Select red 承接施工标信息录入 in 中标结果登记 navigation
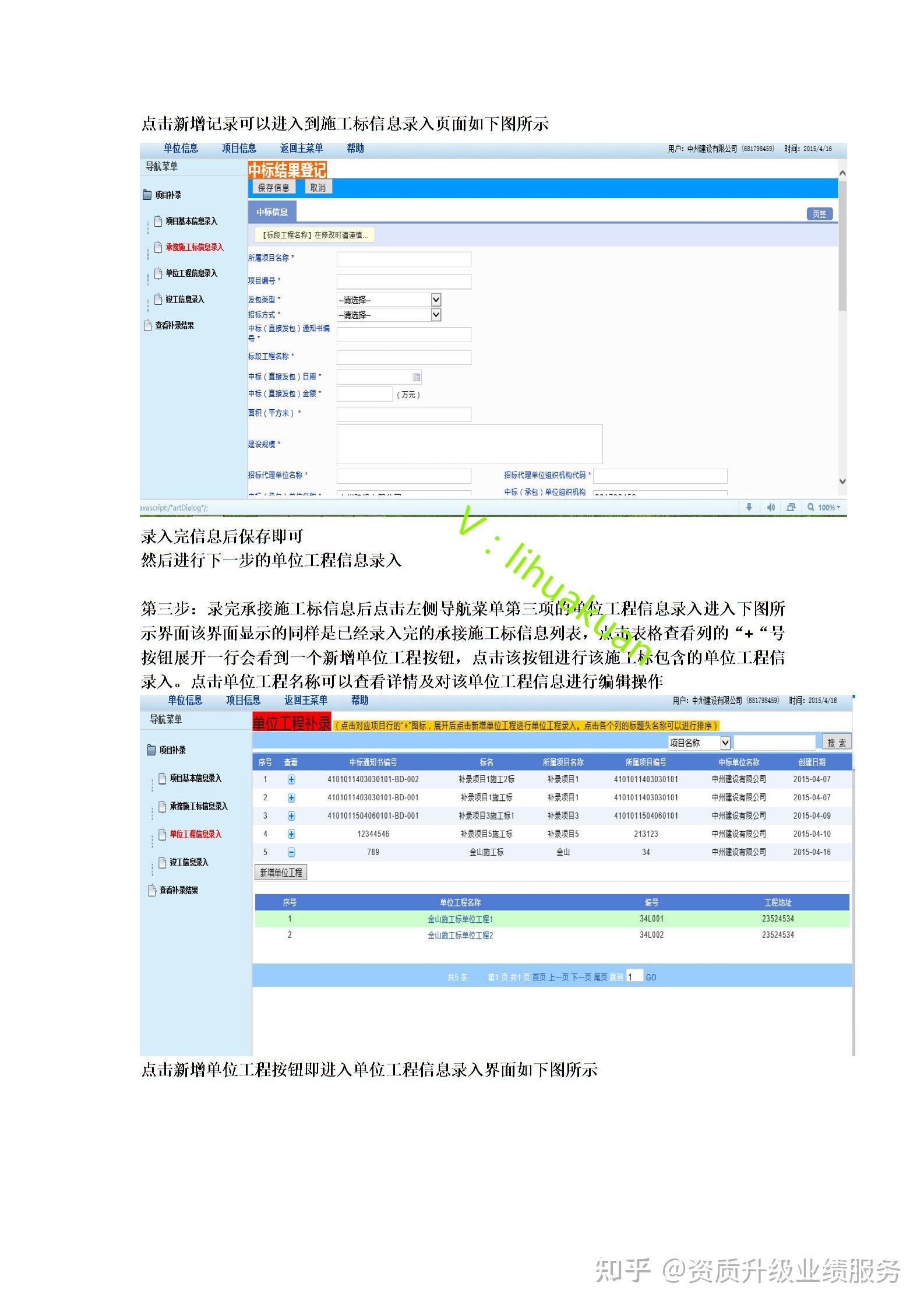924x1308 pixels. tap(194, 247)
